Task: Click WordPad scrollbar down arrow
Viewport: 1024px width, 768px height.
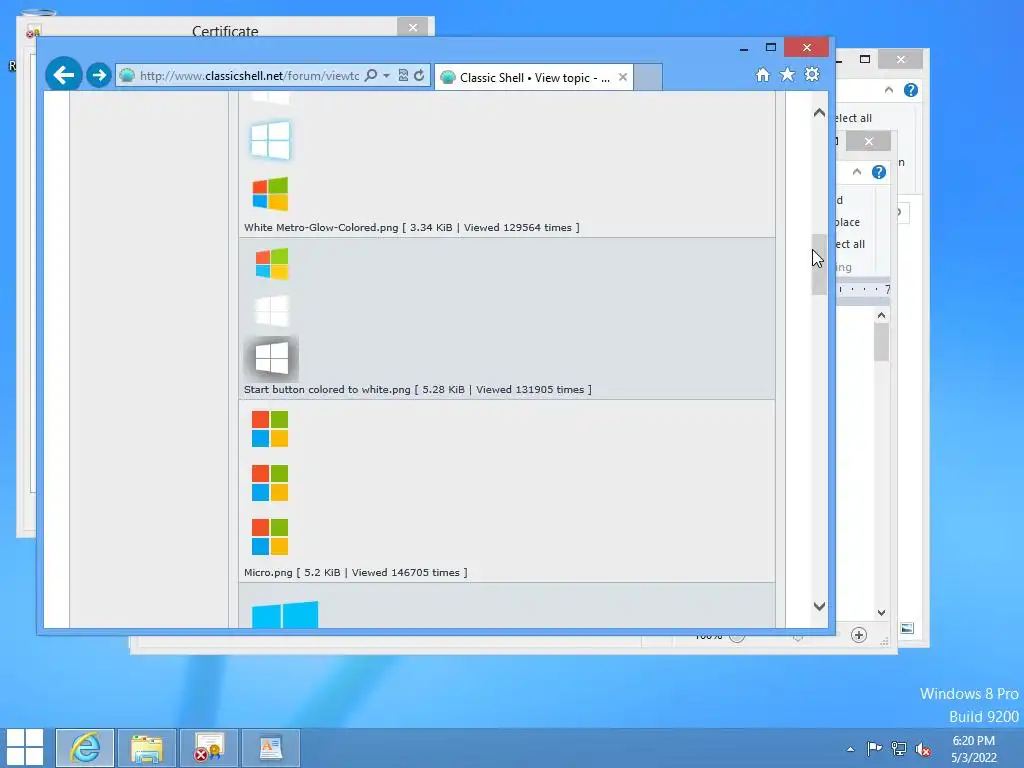Action: tap(882, 613)
